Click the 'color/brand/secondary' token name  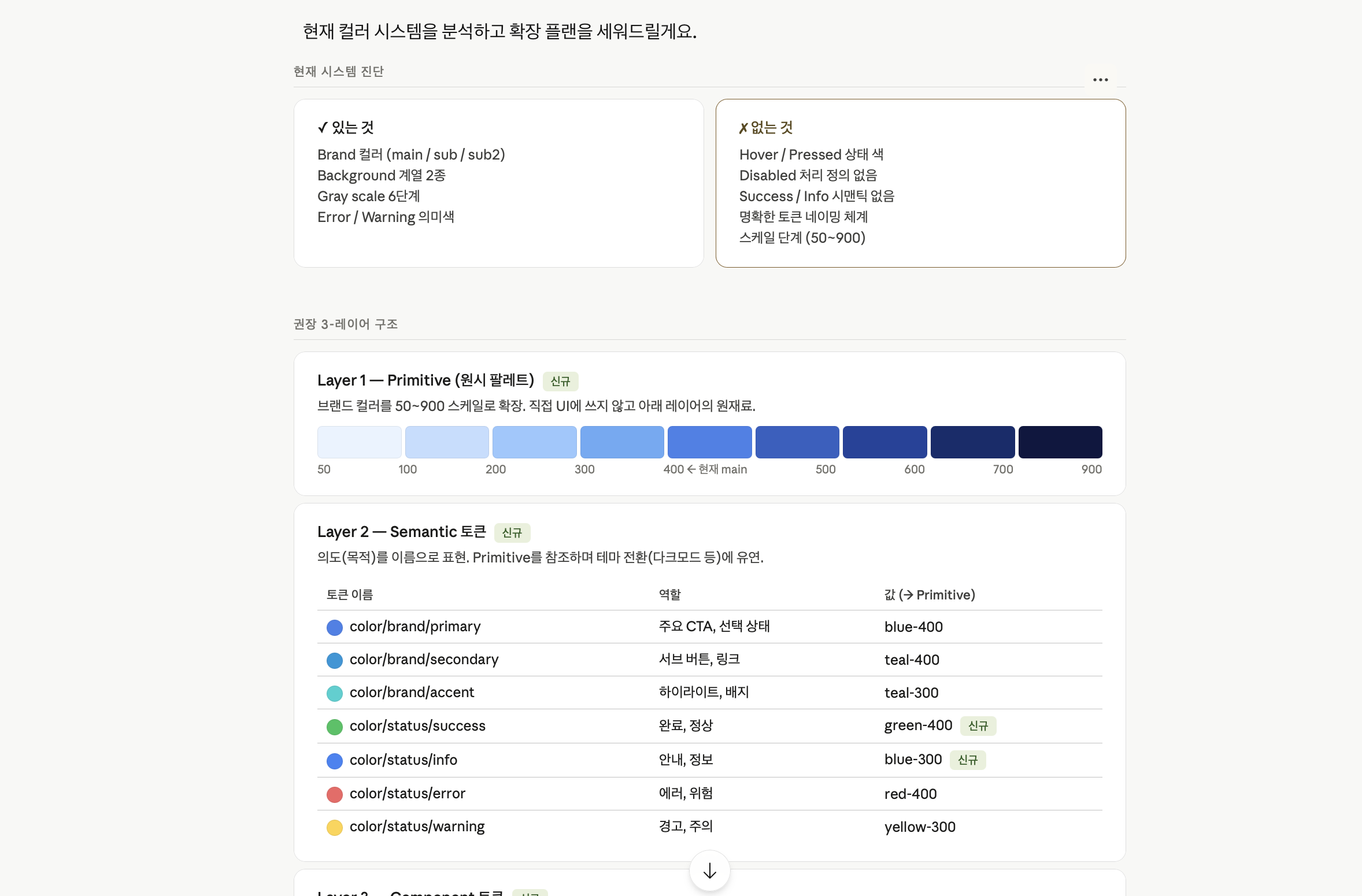point(424,660)
